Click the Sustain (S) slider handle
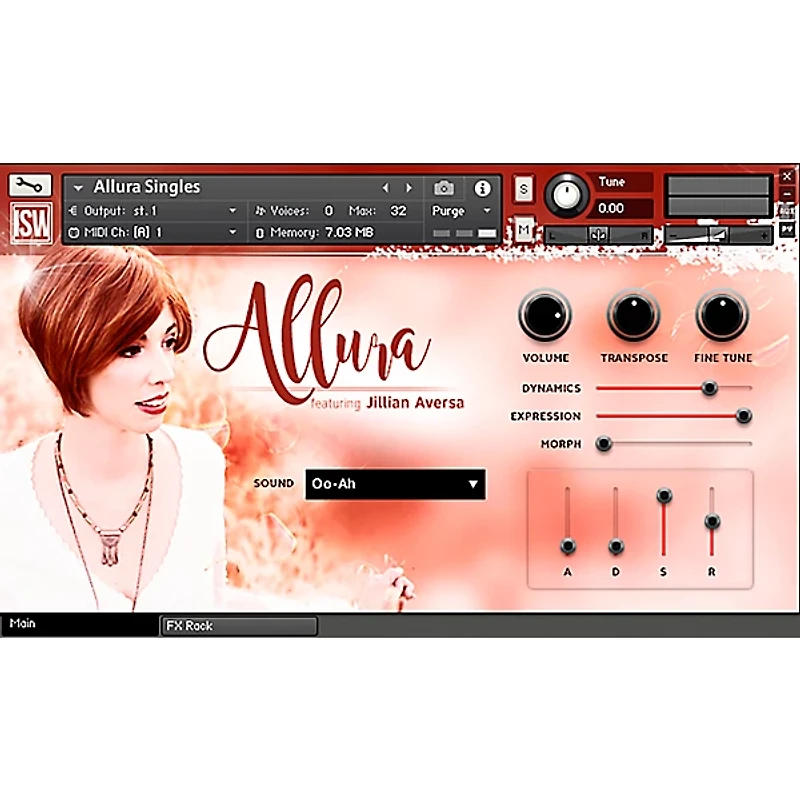The height and width of the screenshot is (800, 800). 664,495
